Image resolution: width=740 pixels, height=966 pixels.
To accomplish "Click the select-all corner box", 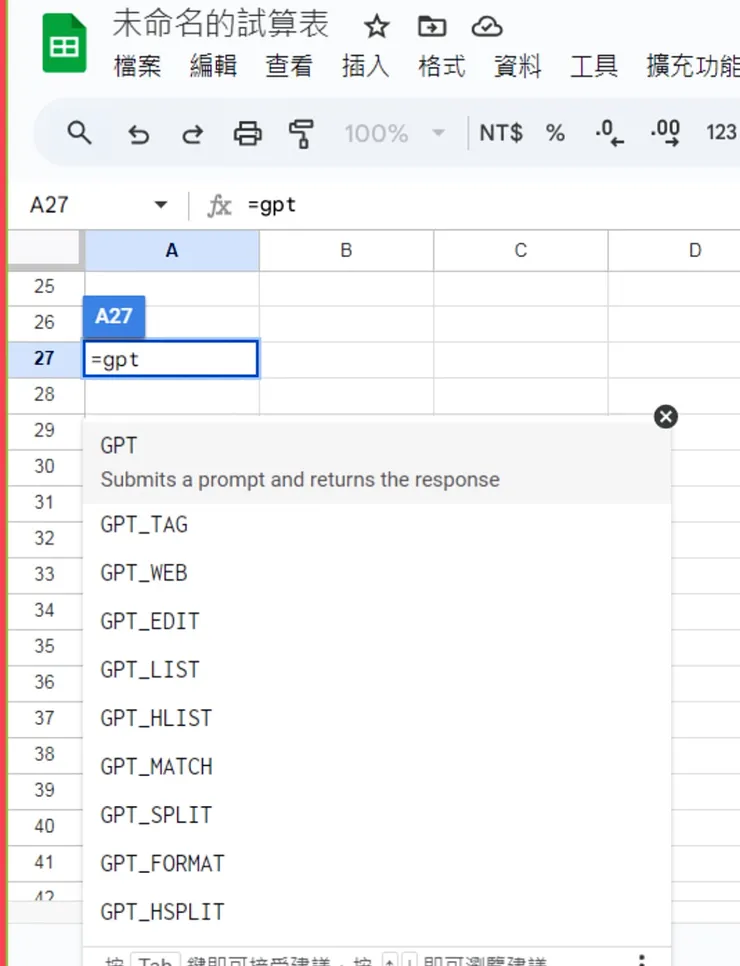I will tap(44, 250).
